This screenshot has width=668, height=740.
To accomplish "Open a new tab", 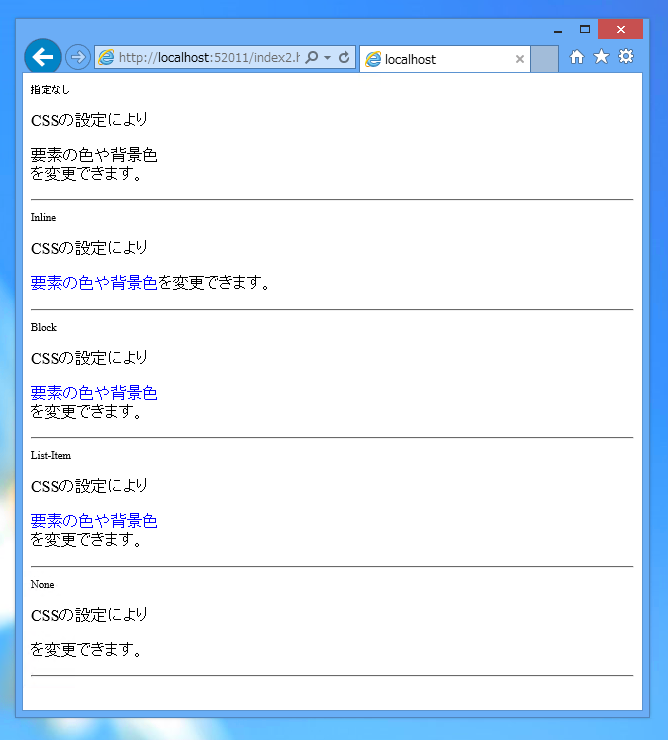I will pos(544,59).
